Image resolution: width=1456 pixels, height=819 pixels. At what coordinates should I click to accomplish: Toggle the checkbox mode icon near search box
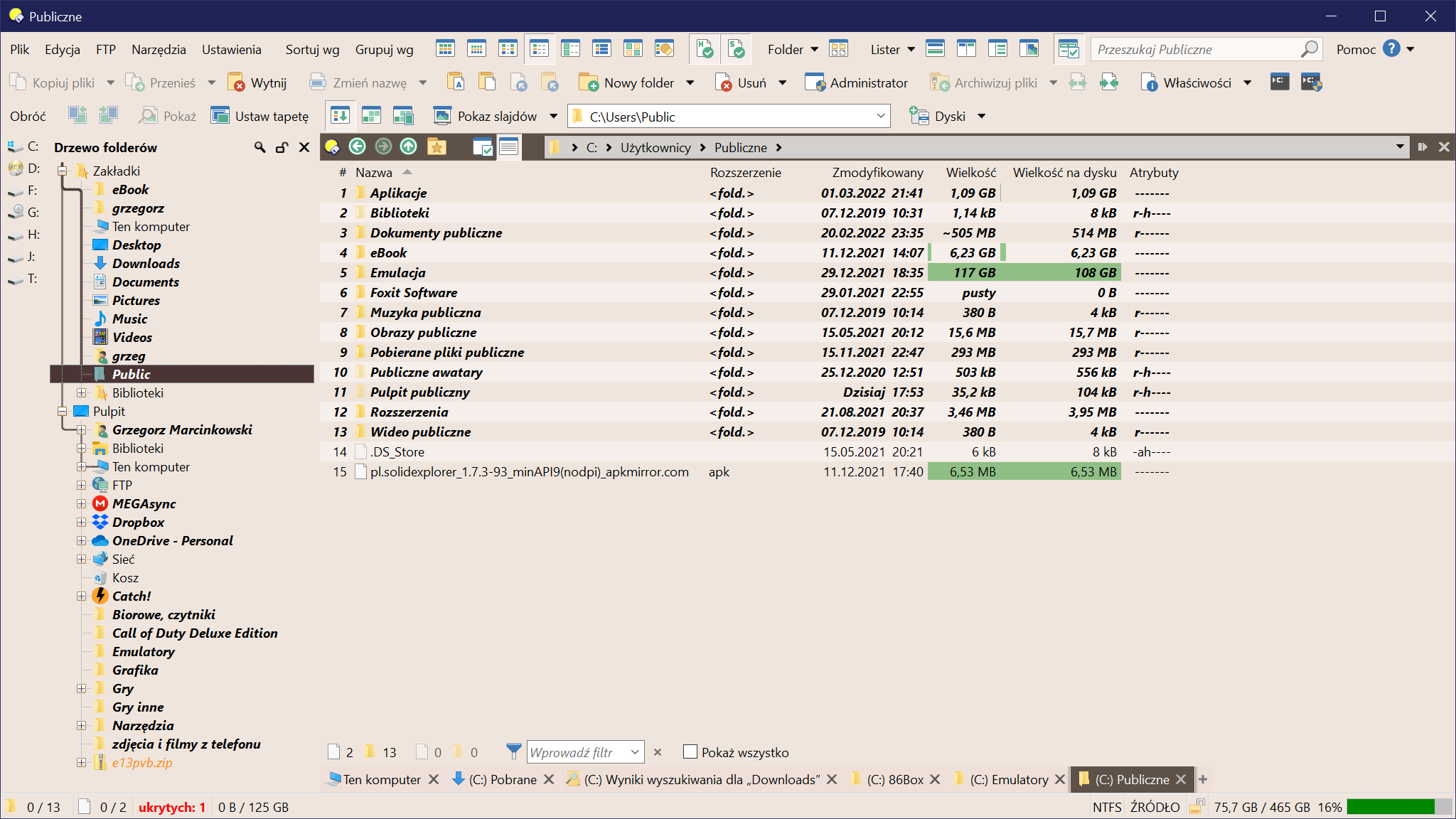[1069, 49]
